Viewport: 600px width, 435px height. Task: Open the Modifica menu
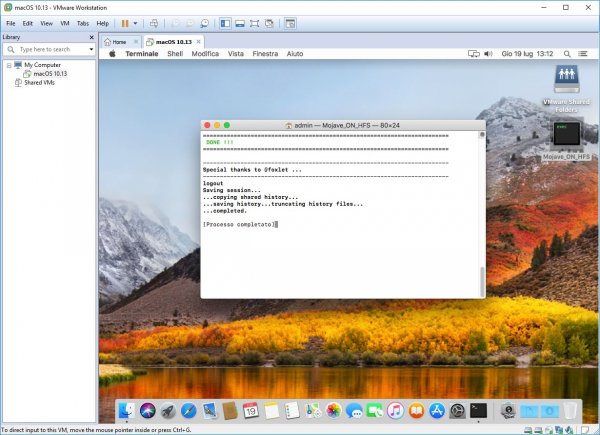[205, 54]
